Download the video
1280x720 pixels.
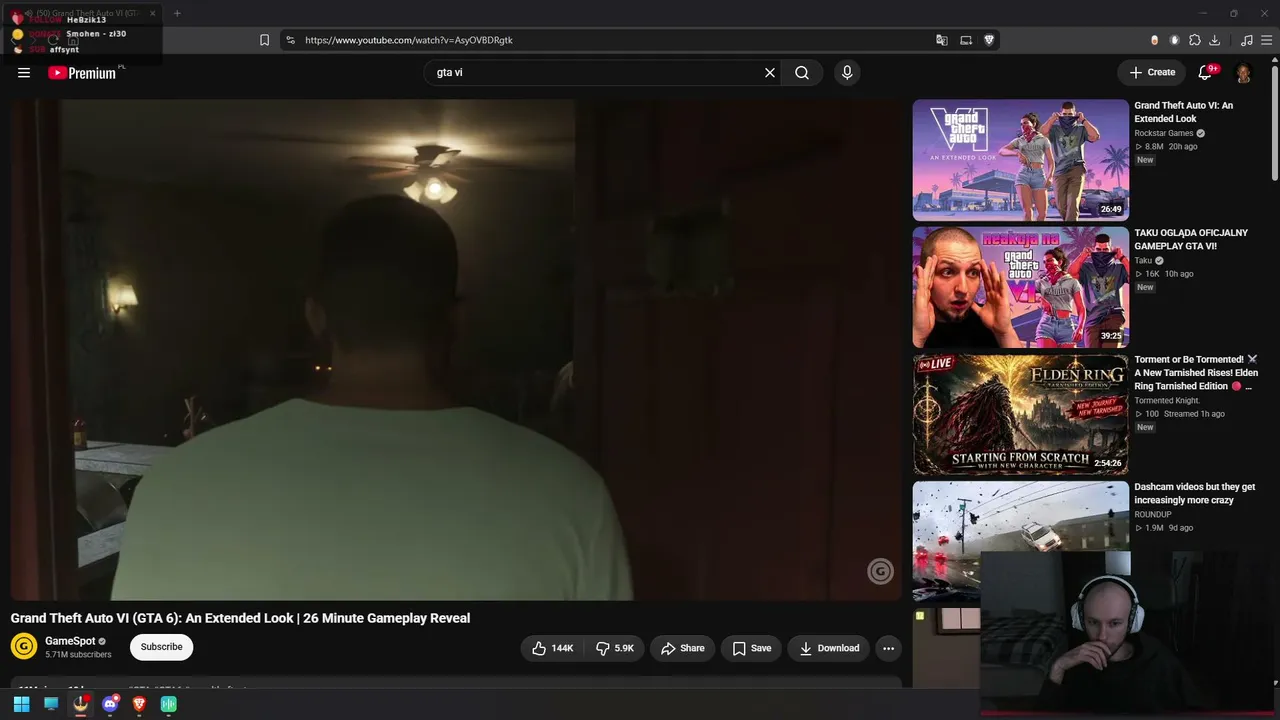click(x=829, y=648)
